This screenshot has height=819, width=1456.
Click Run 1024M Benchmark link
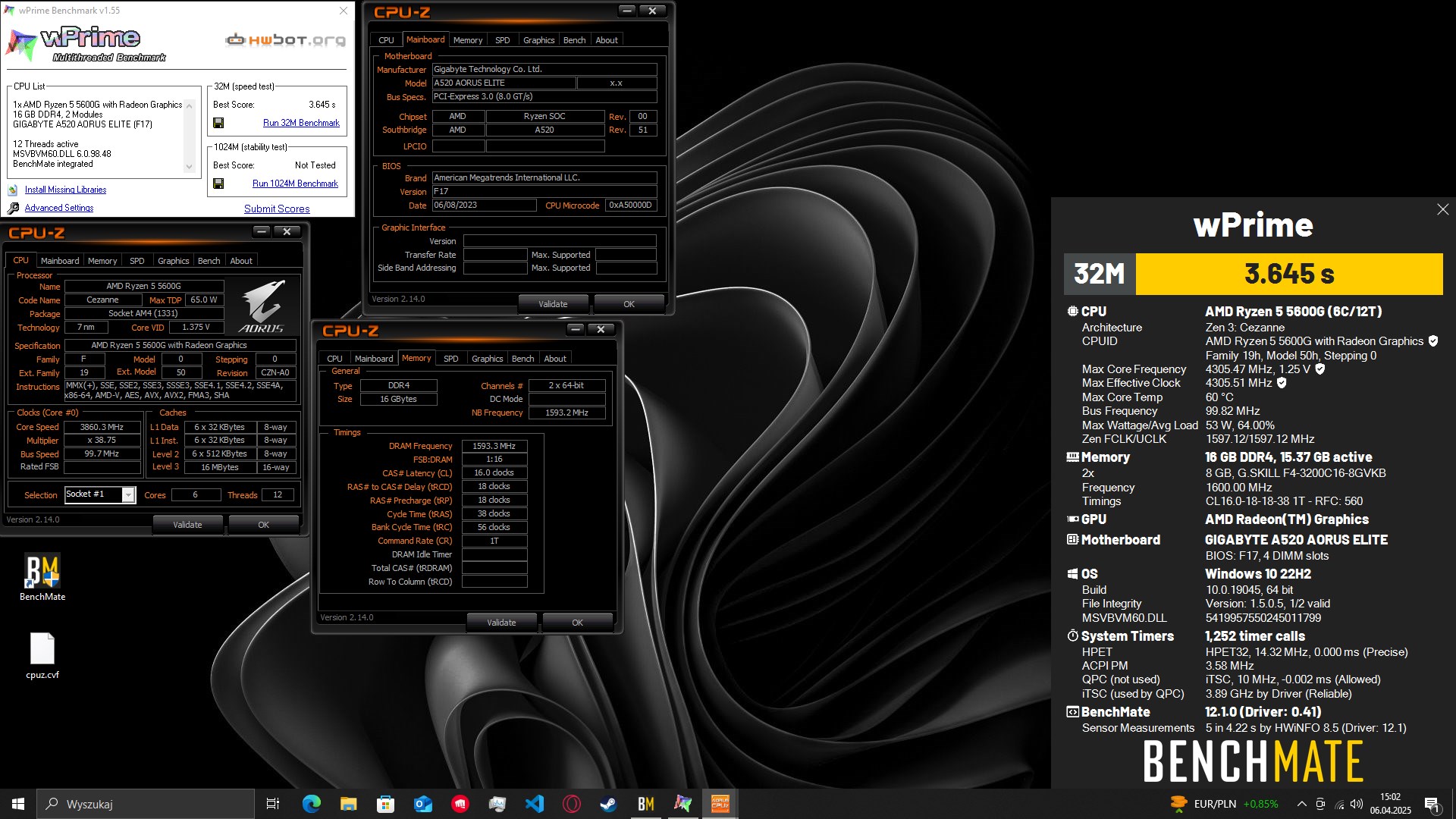pyautogui.click(x=295, y=184)
